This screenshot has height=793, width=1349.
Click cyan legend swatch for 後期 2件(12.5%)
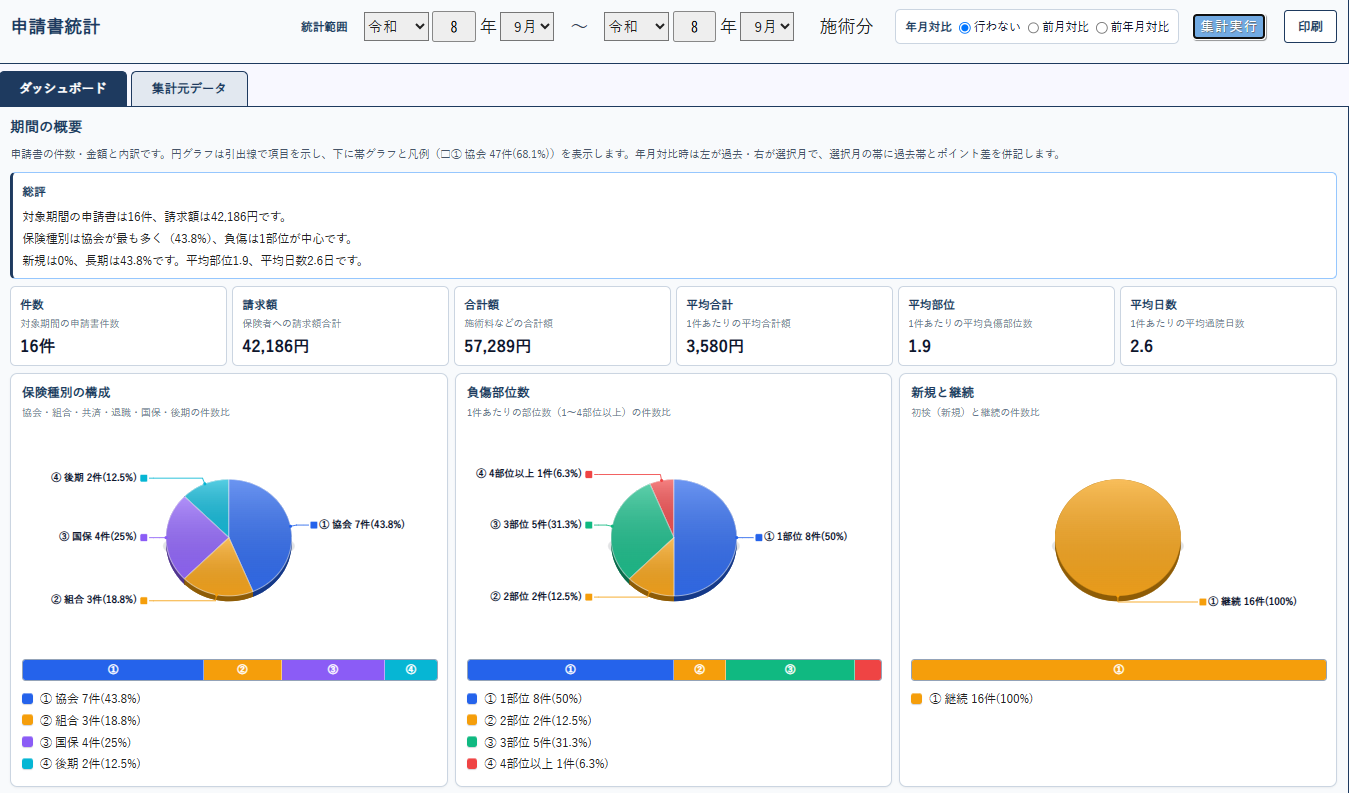pyautogui.click(x=27, y=763)
